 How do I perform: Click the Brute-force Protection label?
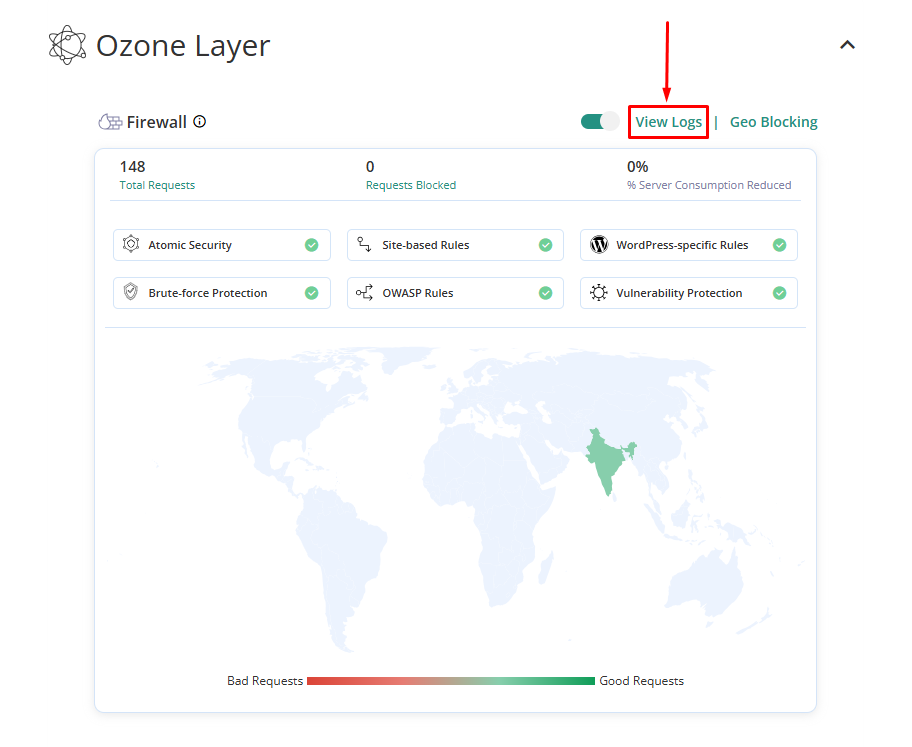click(208, 293)
